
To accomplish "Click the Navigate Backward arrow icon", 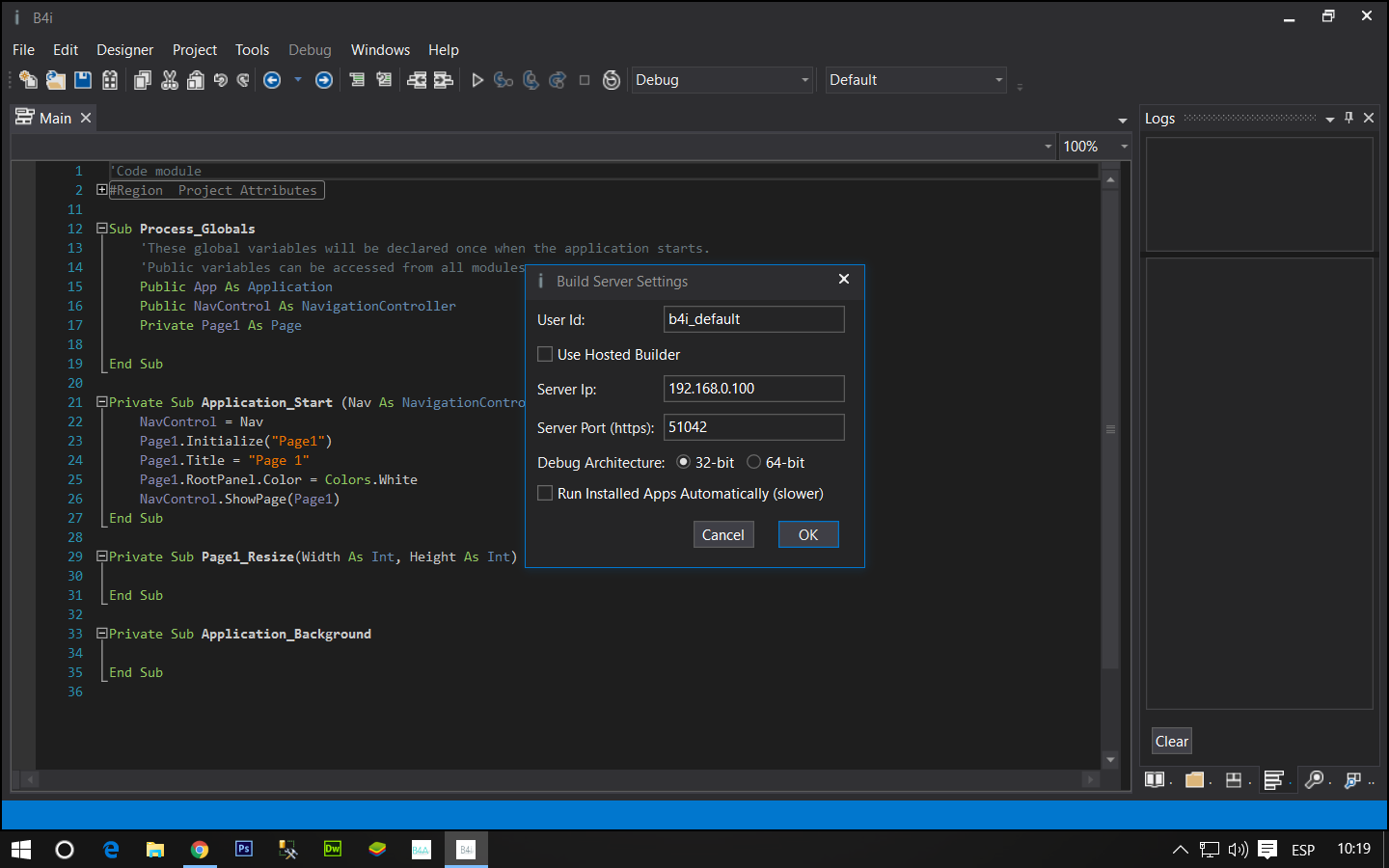I will point(272,80).
